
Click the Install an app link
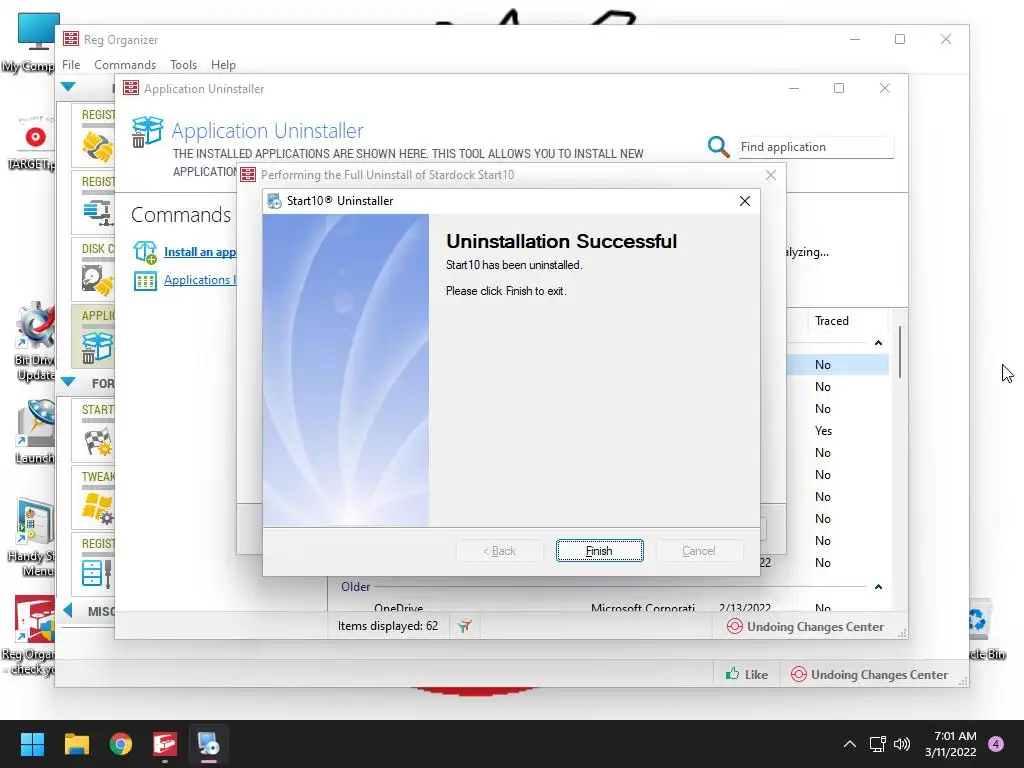pyautogui.click(x=200, y=252)
